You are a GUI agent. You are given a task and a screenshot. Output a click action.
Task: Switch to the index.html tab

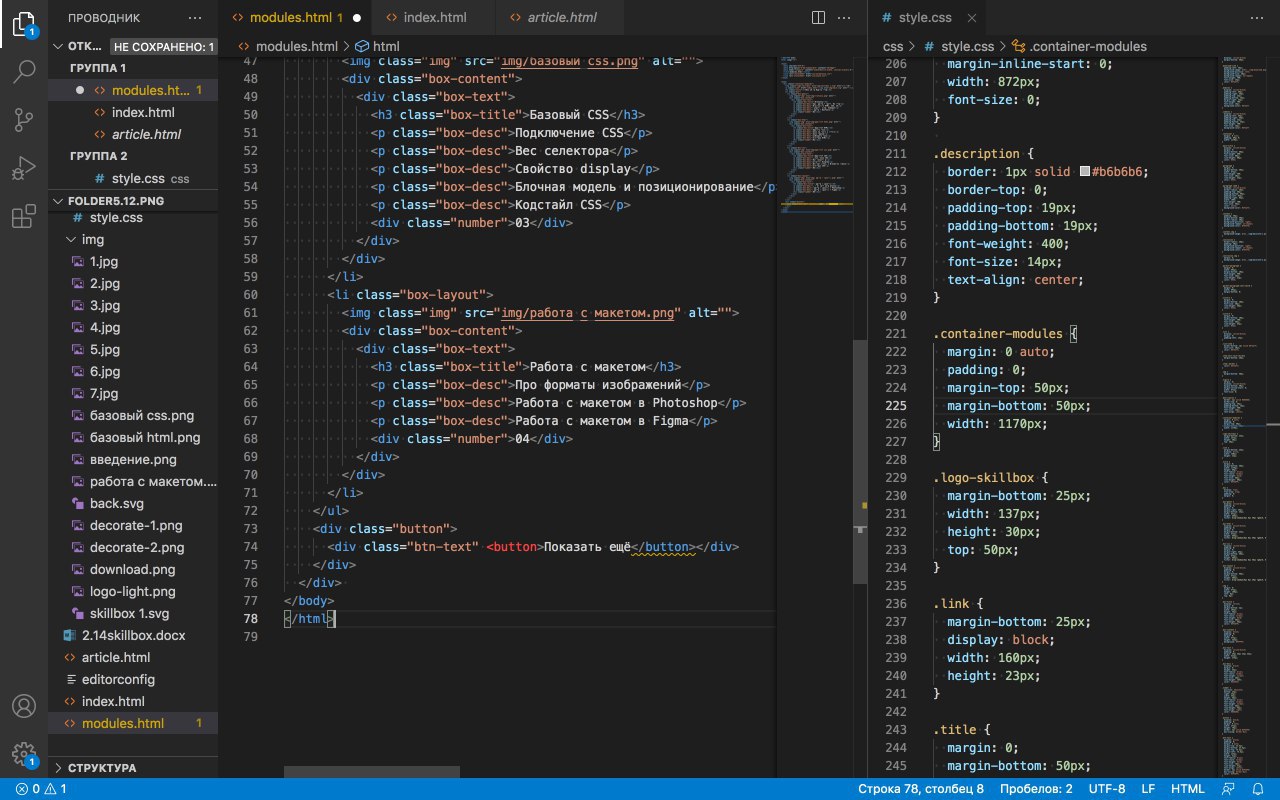(435, 17)
